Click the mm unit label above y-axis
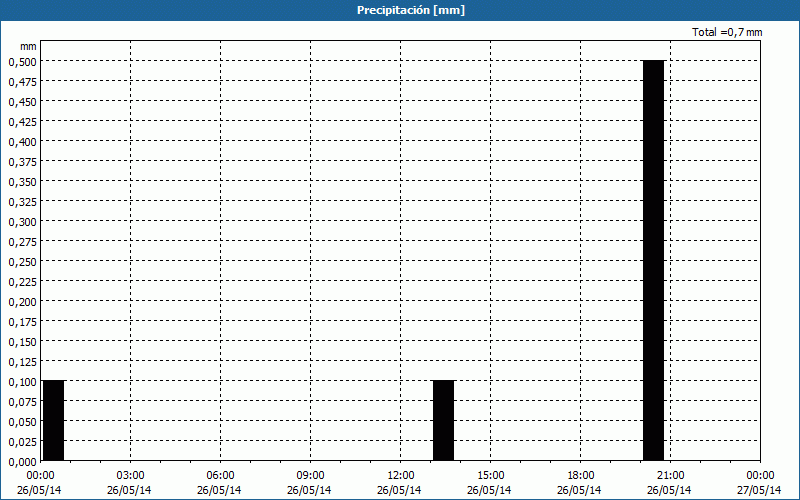Image resolution: width=800 pixels, height=500 pixels. tap(28, 46)
